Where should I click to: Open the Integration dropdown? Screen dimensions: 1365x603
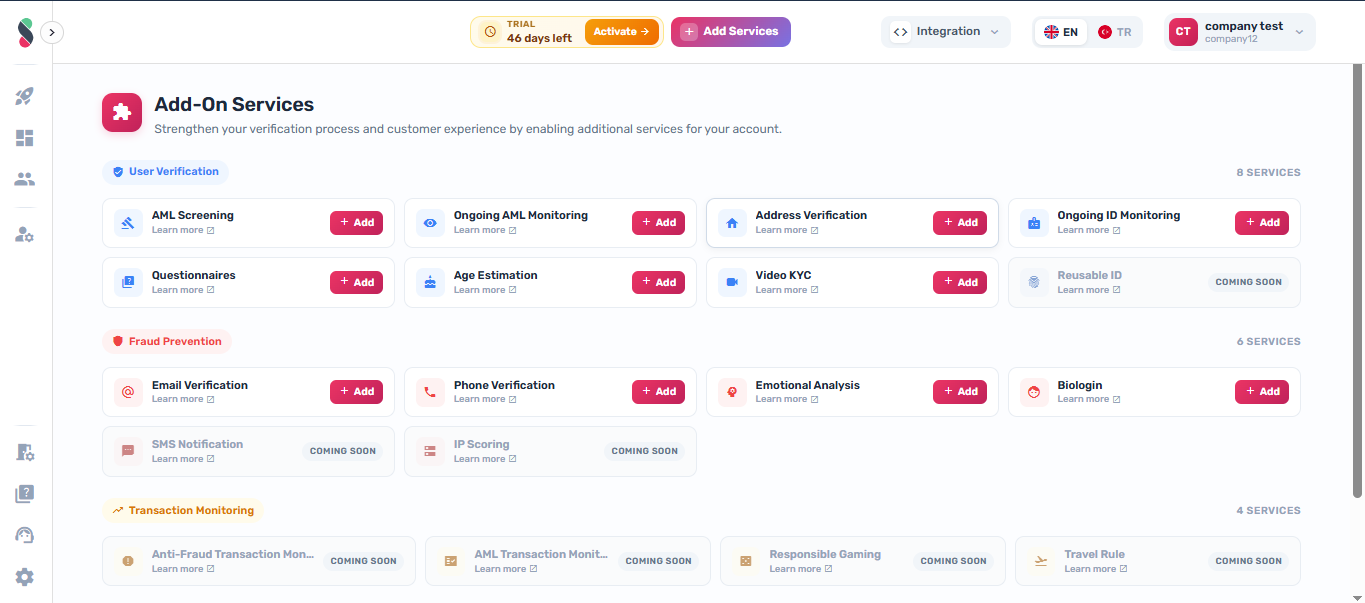(x=946, y=32)
